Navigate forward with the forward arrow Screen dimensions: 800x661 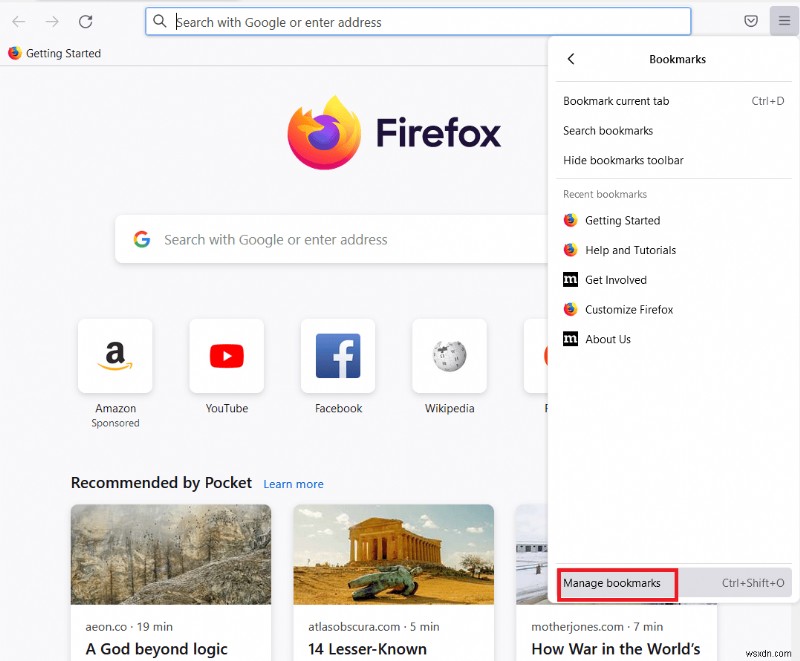51,21
